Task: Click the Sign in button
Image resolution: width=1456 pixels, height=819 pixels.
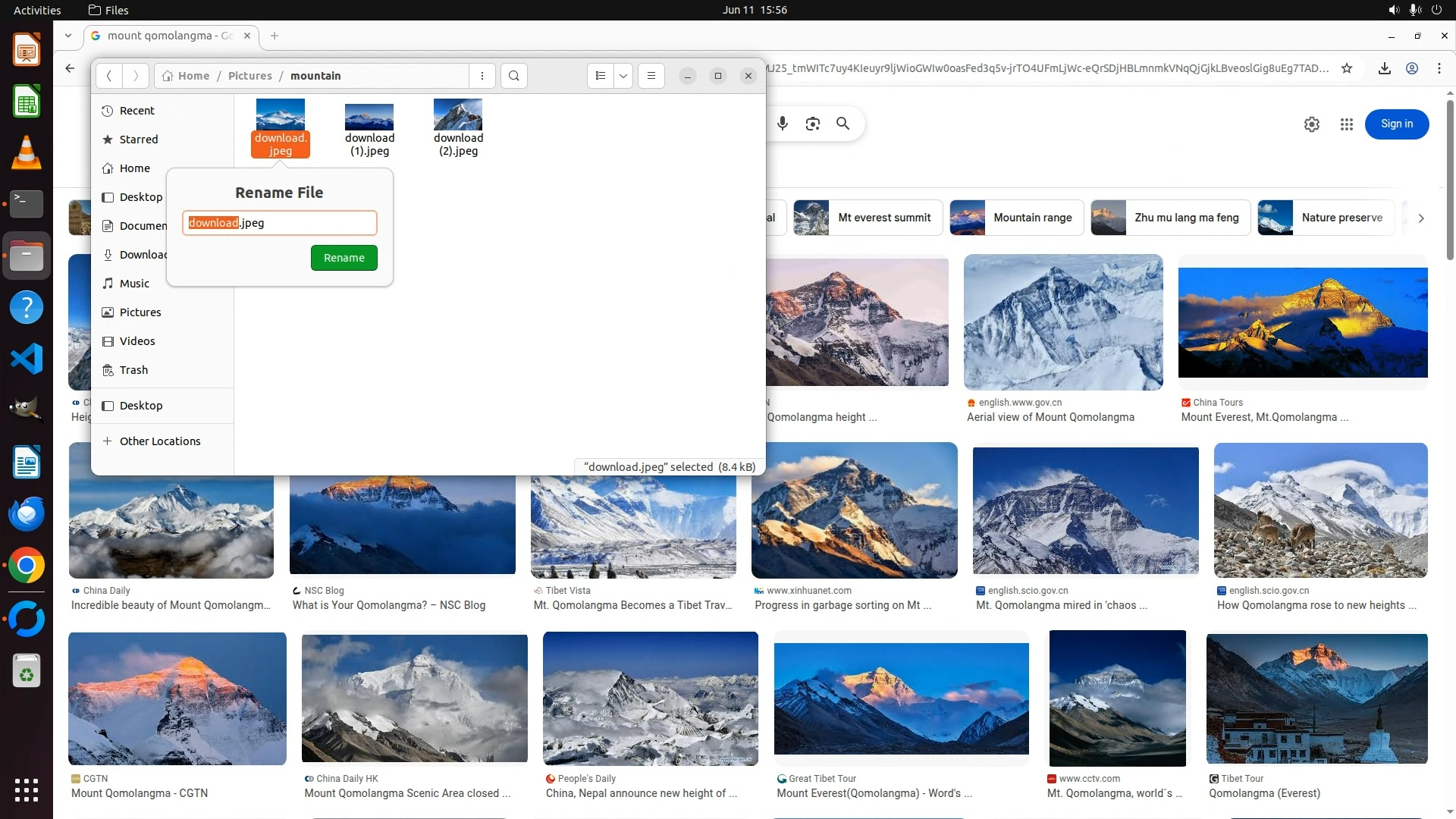Action: [x=1396, y=124]
